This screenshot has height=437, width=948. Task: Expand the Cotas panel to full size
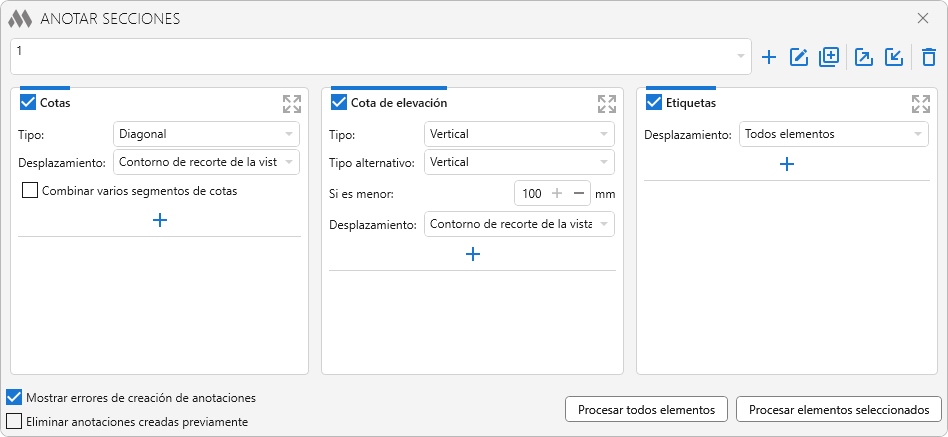(x=292, y=103)
